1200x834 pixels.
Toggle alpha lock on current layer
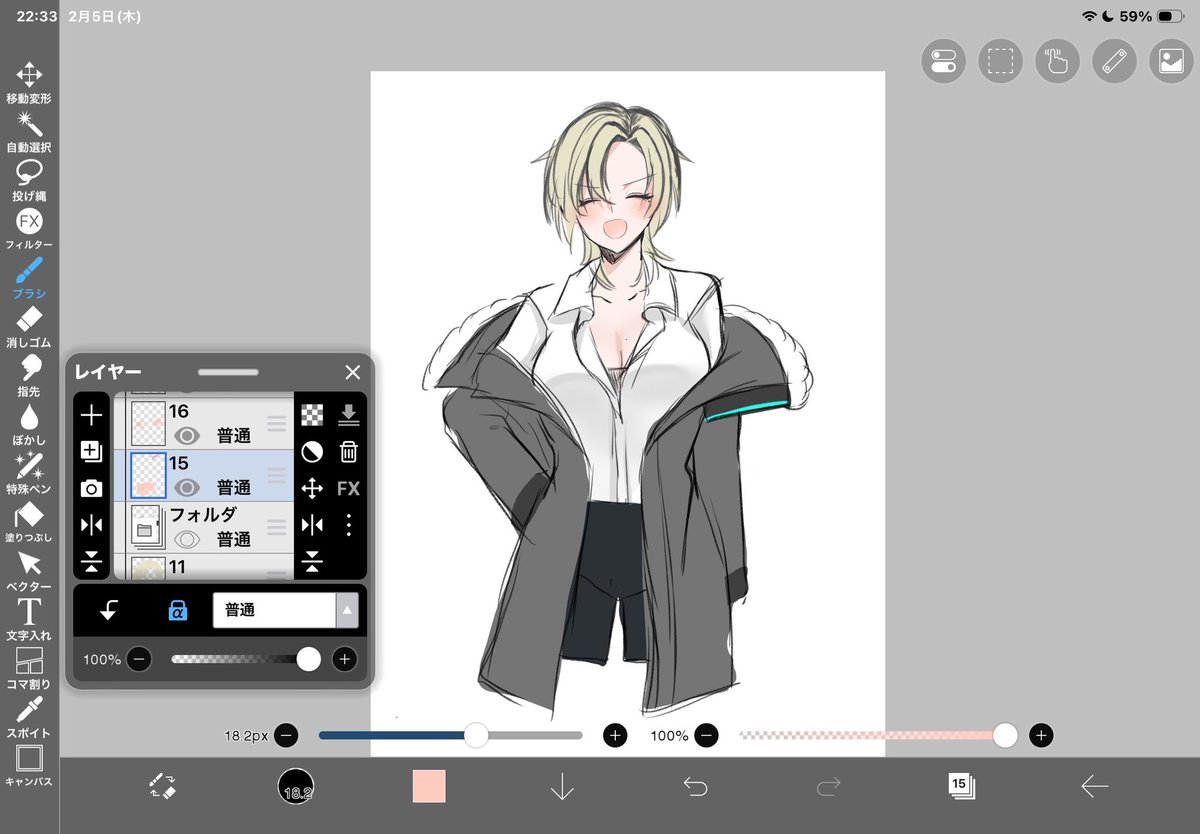pos(177,609)
